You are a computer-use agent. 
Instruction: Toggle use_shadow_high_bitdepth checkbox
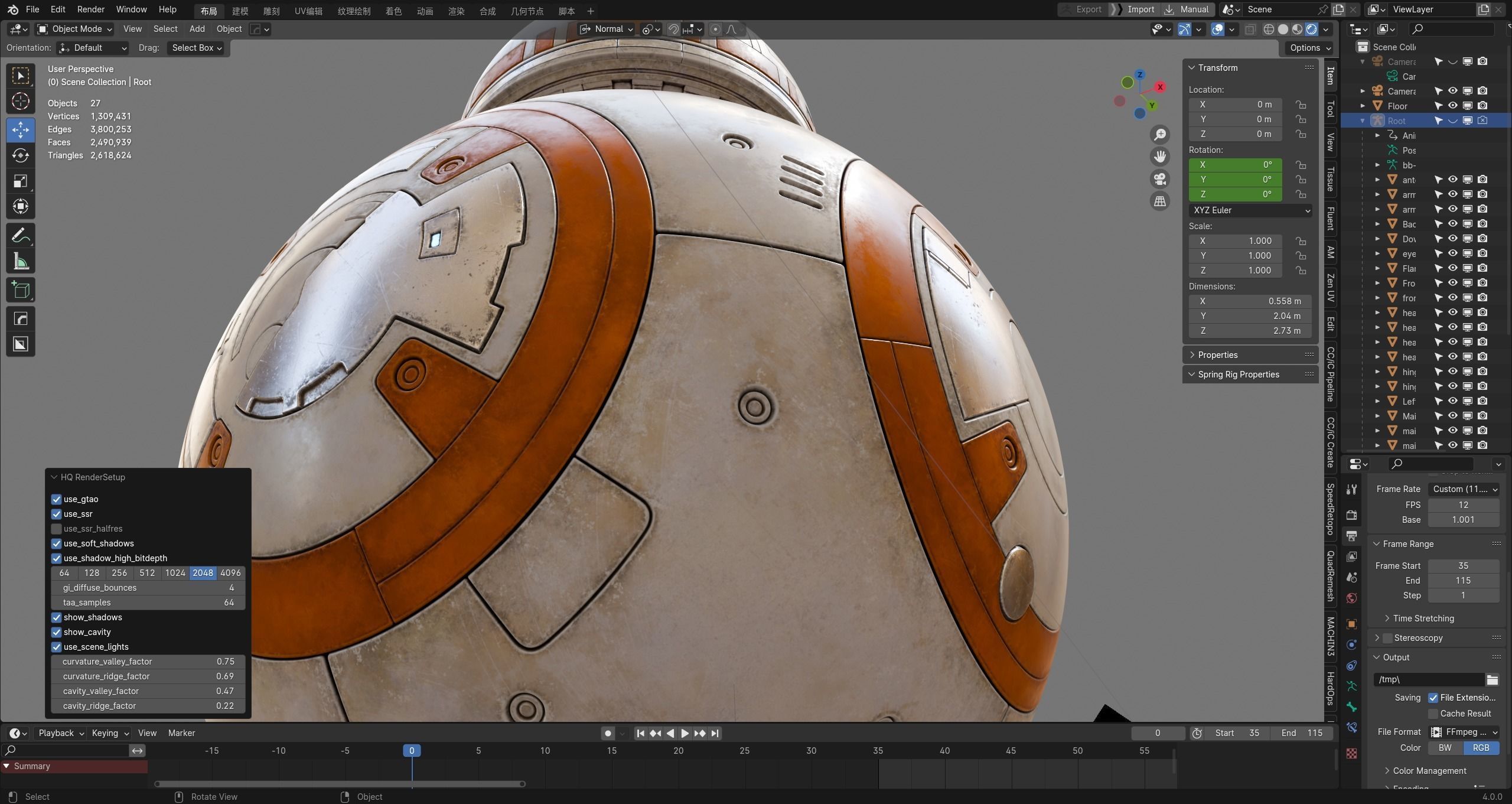[x=57, y=558]
